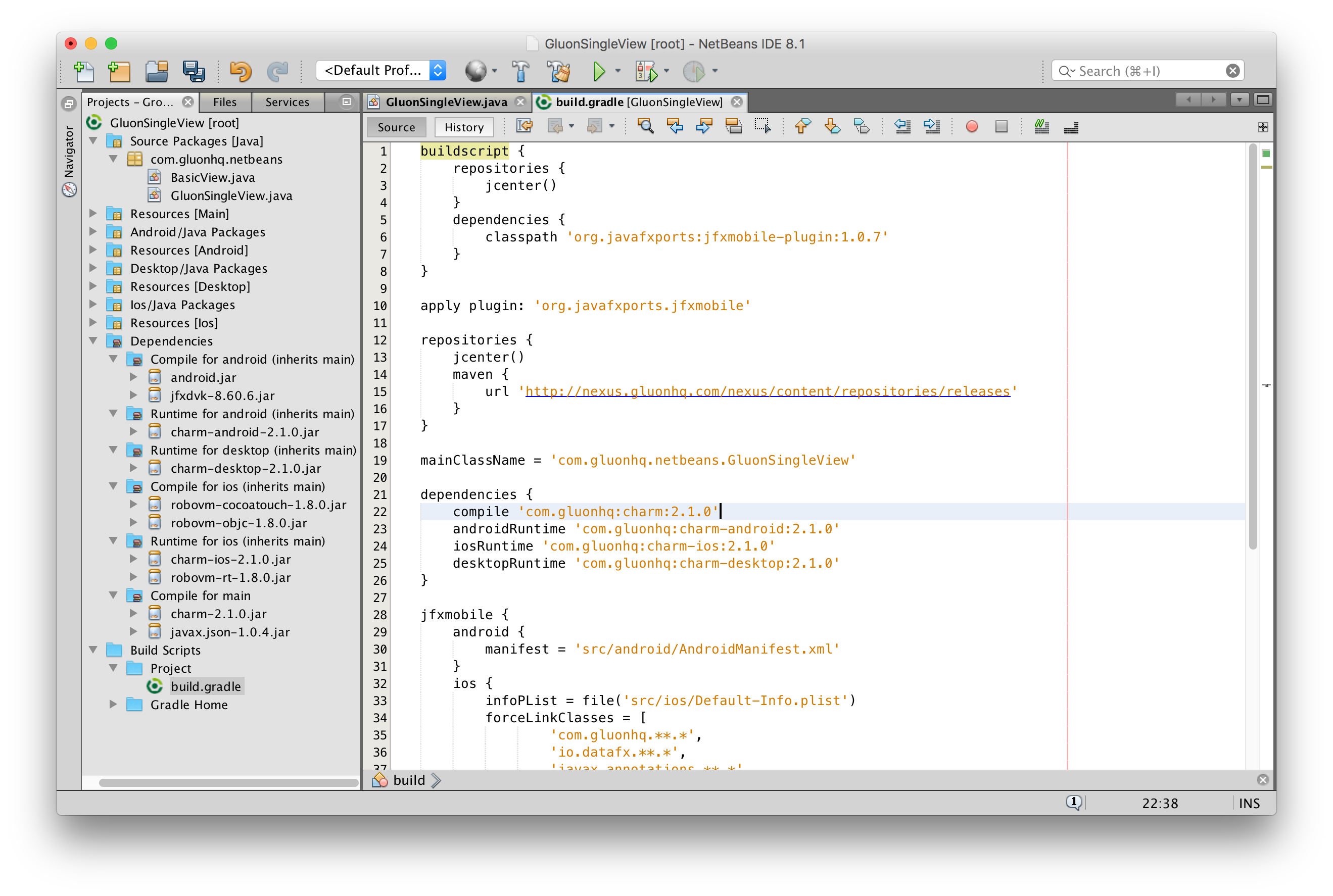Click the Redo arrow icon

278,71
